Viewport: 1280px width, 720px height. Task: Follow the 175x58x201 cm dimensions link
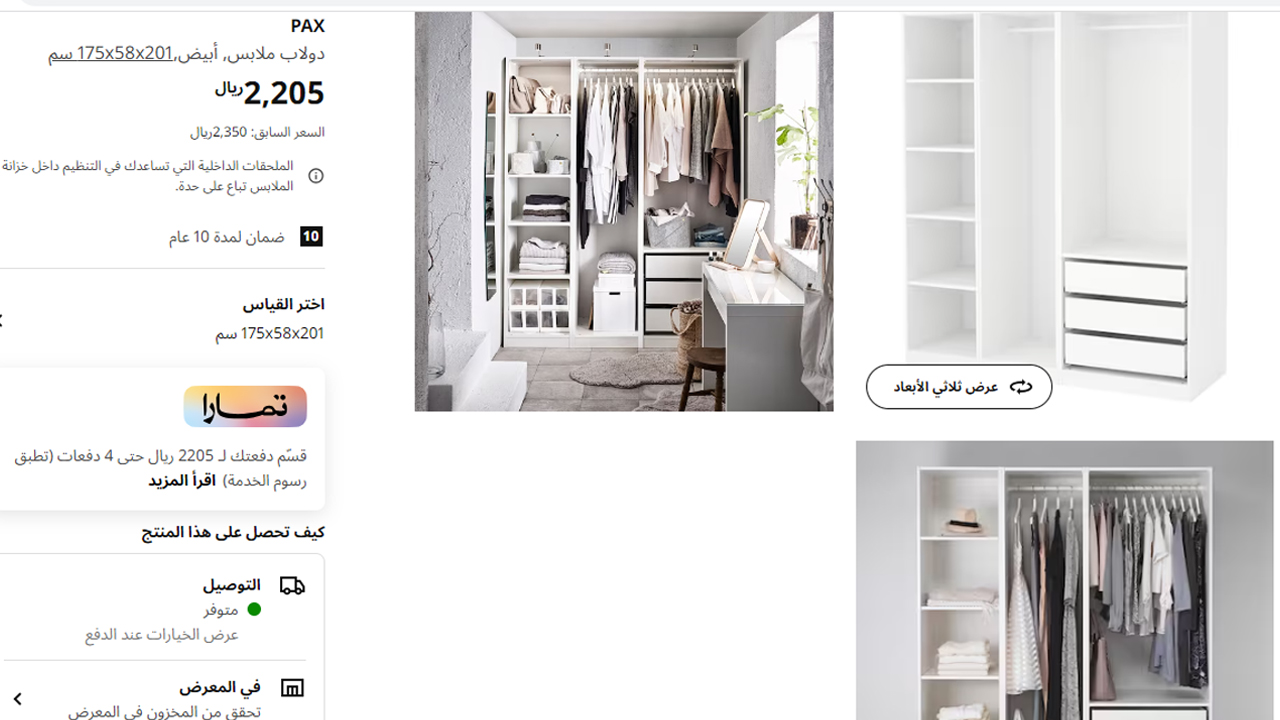click(110, 54)
